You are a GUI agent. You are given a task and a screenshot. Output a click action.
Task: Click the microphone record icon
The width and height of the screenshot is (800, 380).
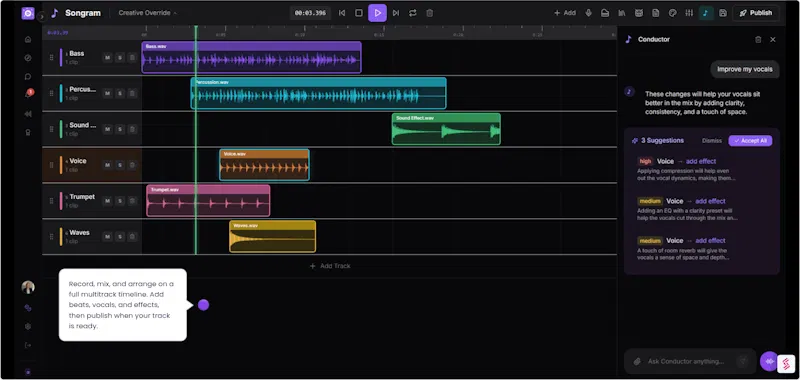pyautogui.click(x=588, y=13)
